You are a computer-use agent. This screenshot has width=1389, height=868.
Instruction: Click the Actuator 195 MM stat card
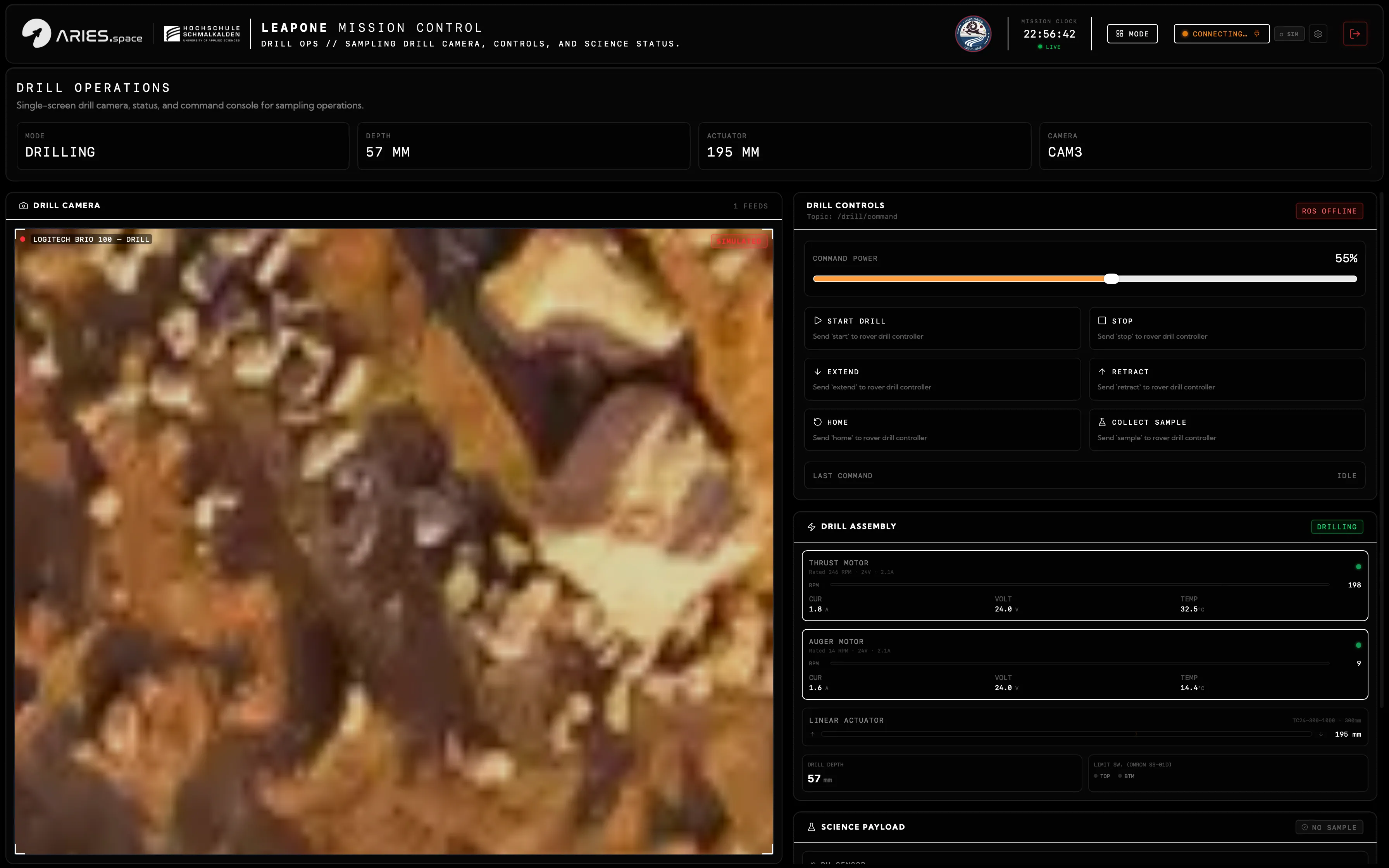tap(864, 146)
